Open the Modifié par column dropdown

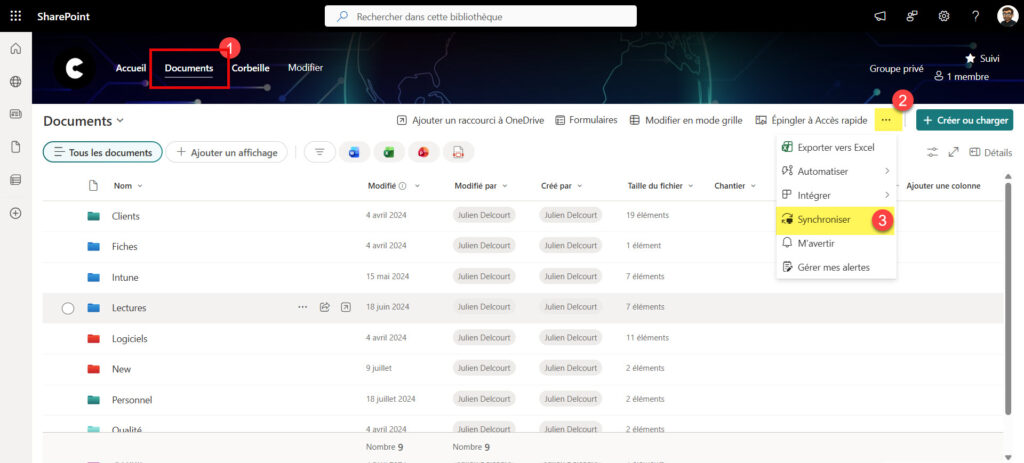coord(480,186)
